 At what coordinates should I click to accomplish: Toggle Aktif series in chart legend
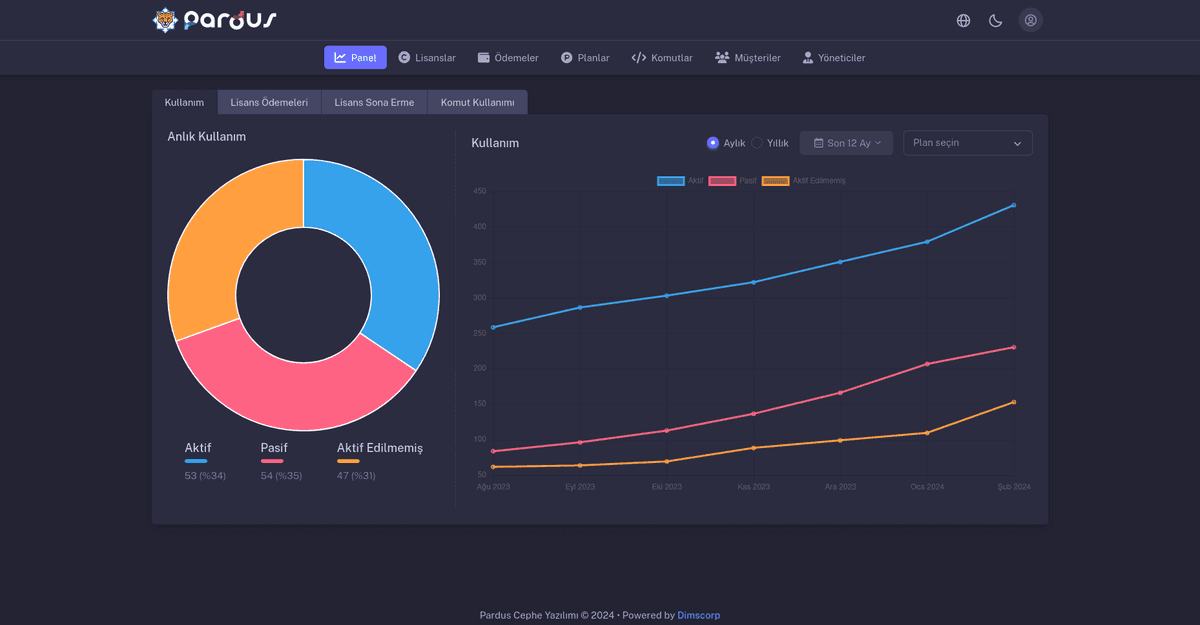[x=671, y=181]
